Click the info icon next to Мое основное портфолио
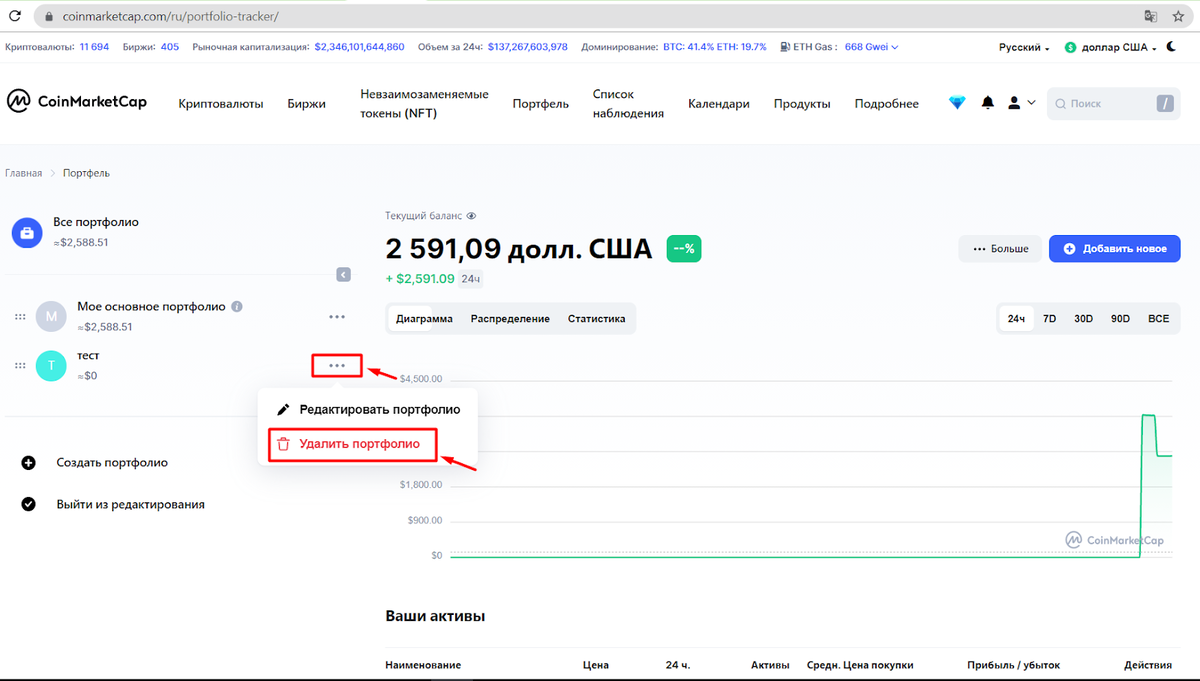The height and width of the screenshot is (681, 1200). coord(237,307)
